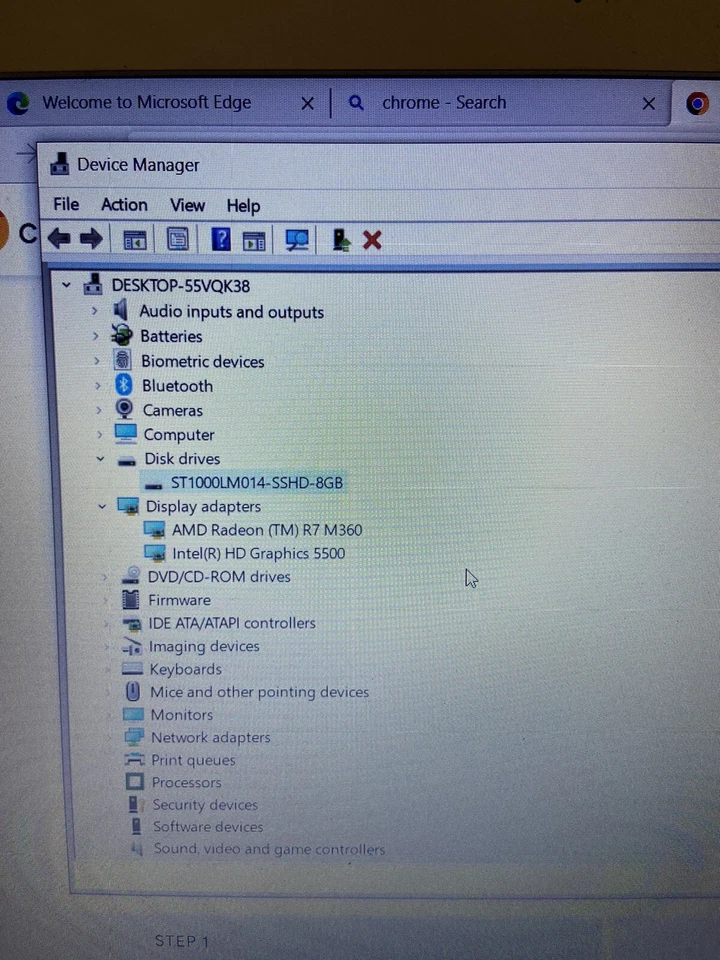Screen dimensions: 720x960
Task: Click Scan for hardware changes monitor icon
Action: pos(298,240)
